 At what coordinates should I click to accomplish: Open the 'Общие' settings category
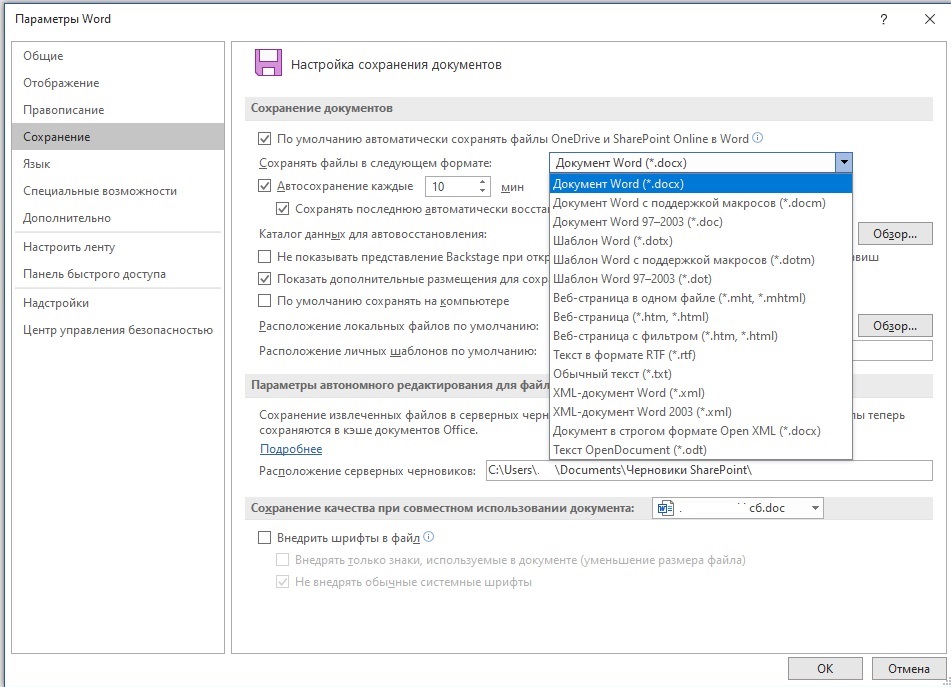[118, 56]
